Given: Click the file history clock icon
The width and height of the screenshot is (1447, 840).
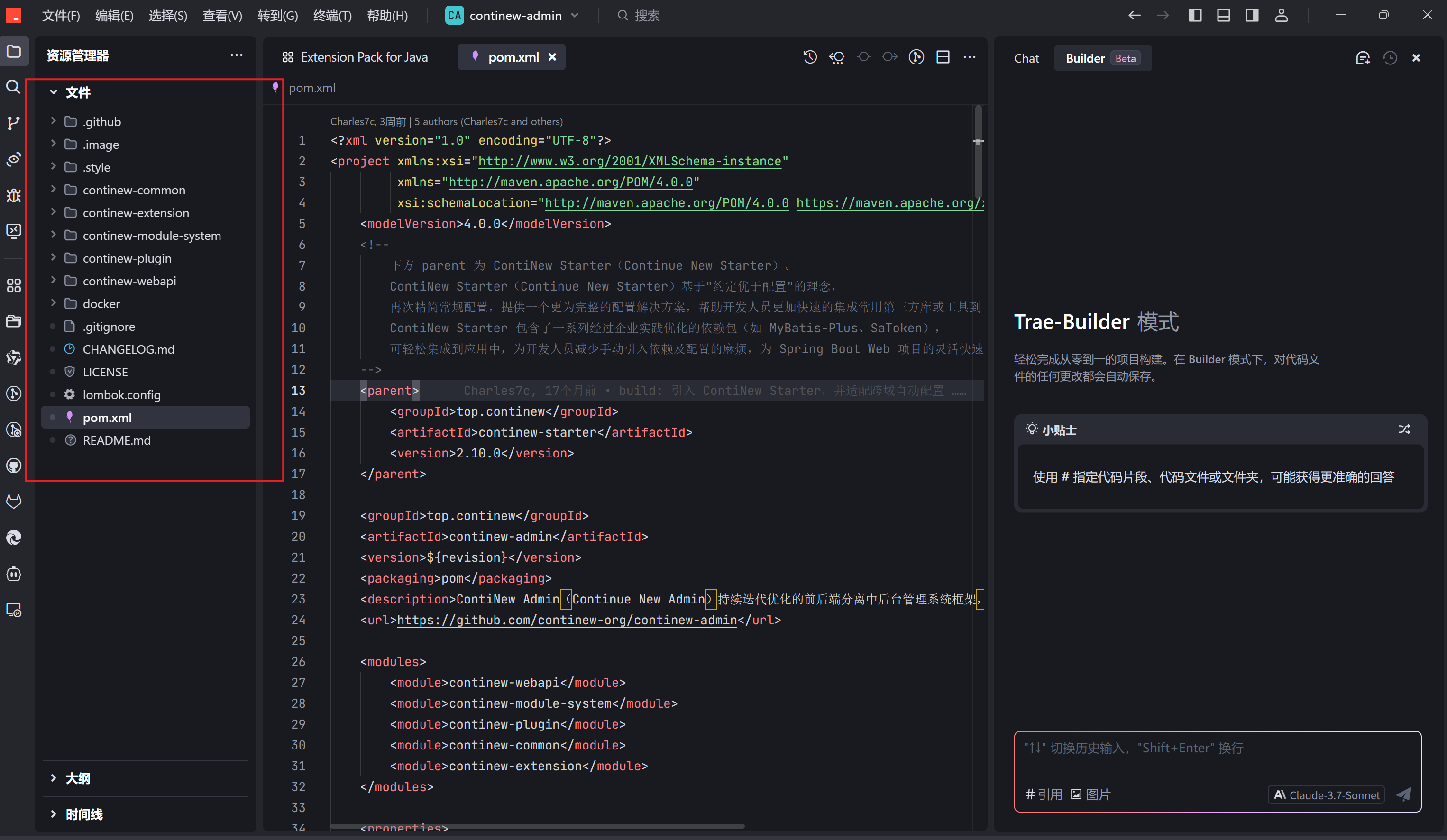Looking at the screenshot, I should 810,57.
